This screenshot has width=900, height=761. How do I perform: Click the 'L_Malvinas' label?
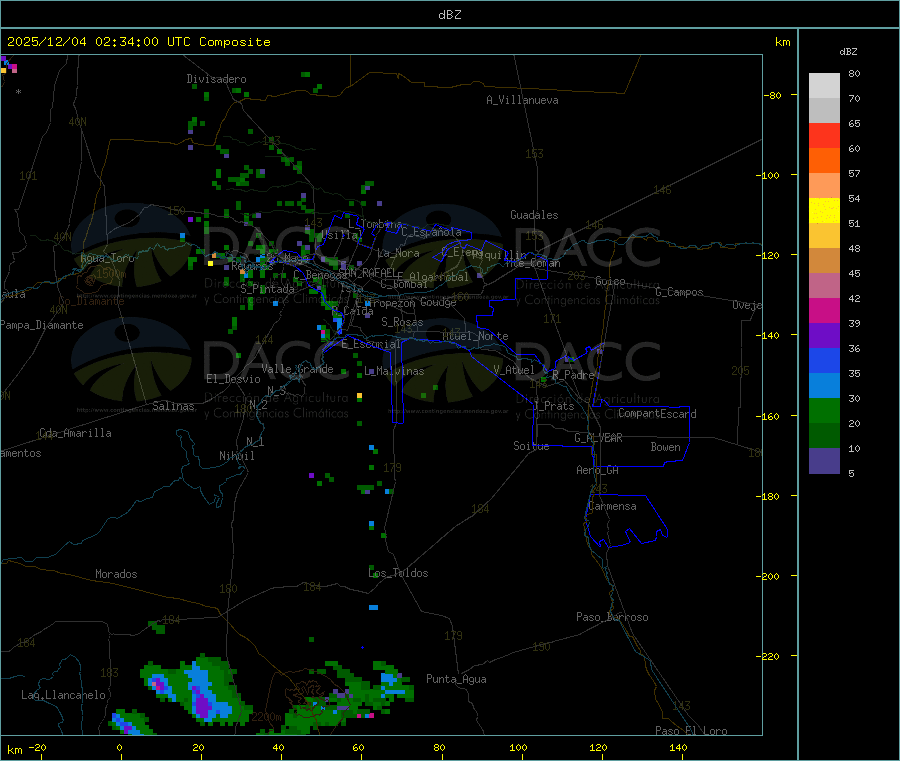pos(394,371)
